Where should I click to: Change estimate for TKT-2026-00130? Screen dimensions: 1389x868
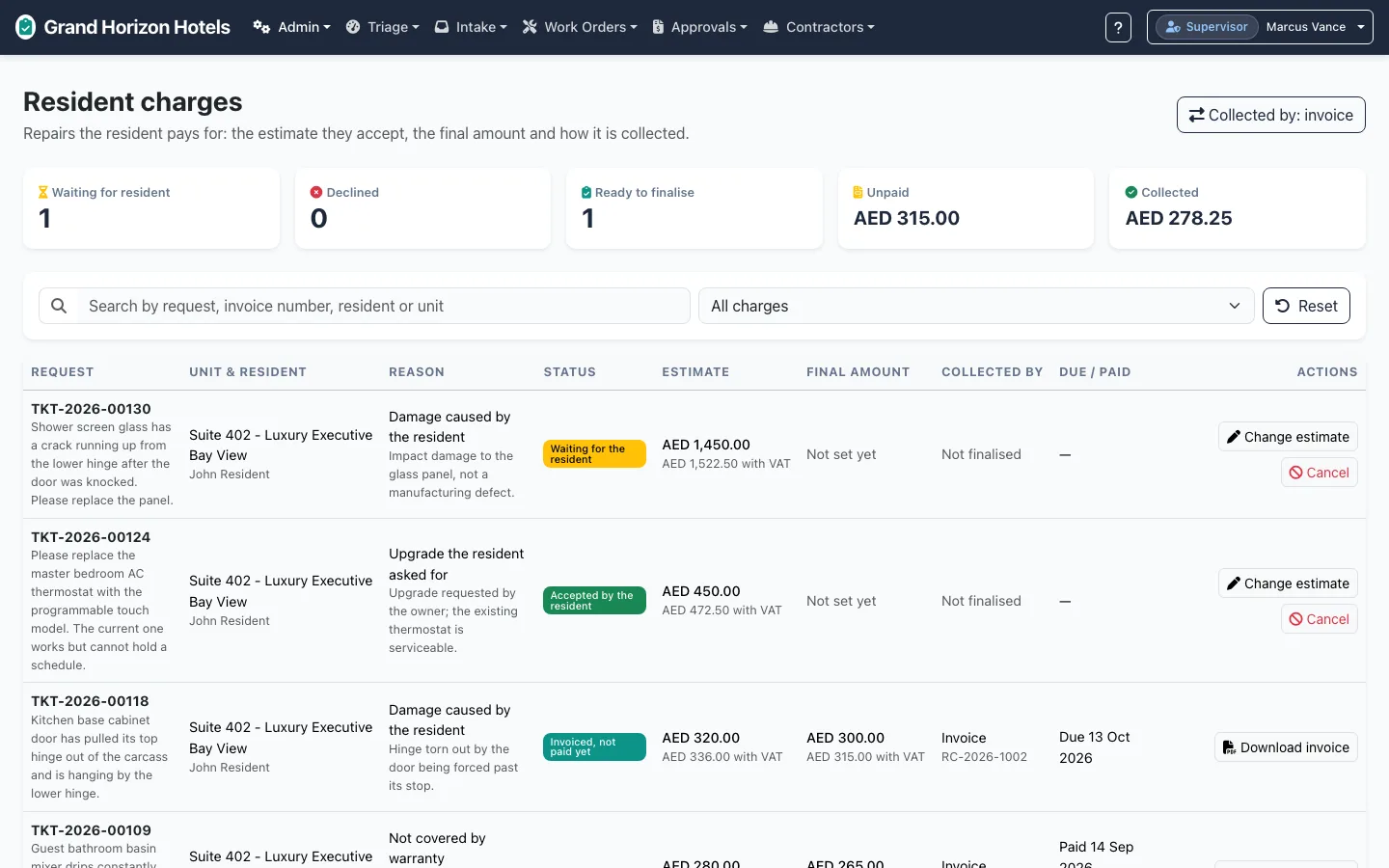click(x=1288, y=437)
